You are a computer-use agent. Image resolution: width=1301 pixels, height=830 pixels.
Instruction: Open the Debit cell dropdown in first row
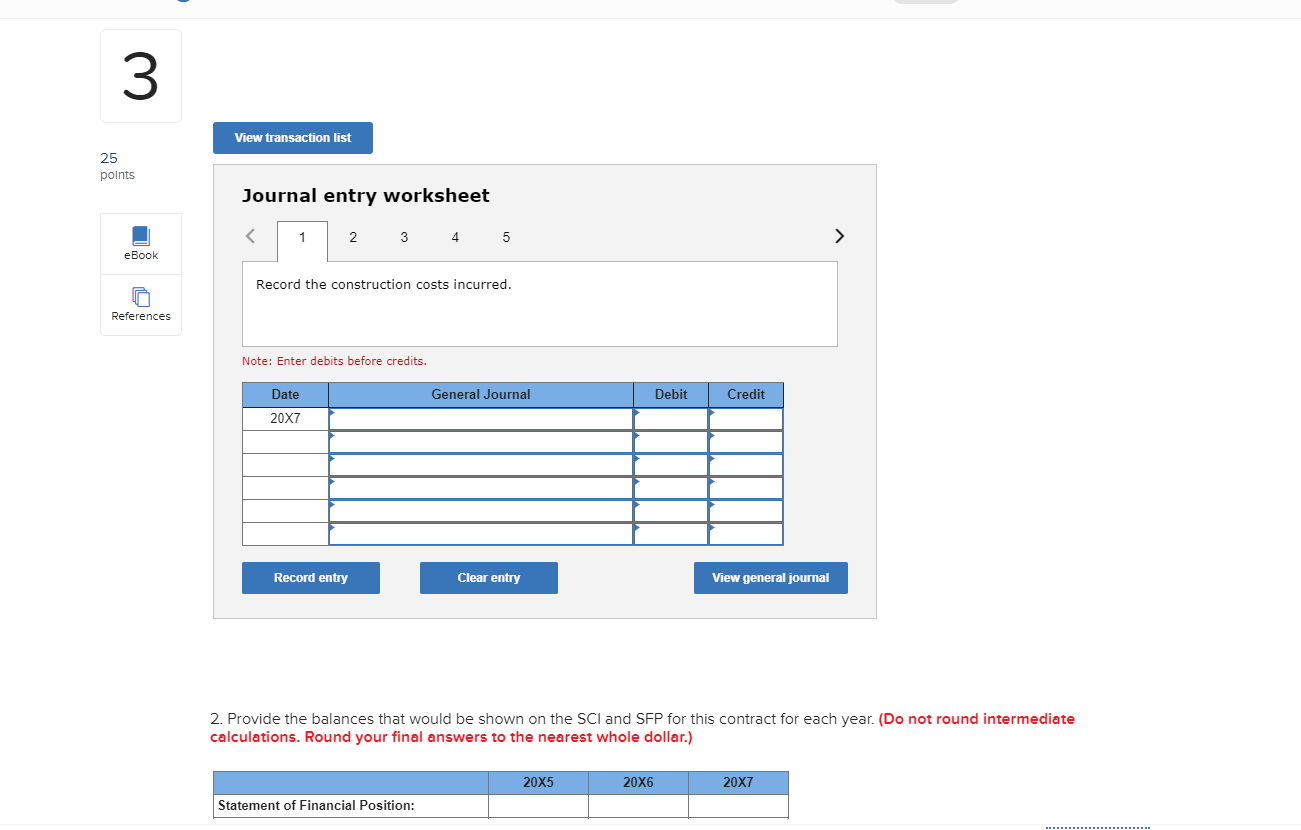(x=670, y=418)
